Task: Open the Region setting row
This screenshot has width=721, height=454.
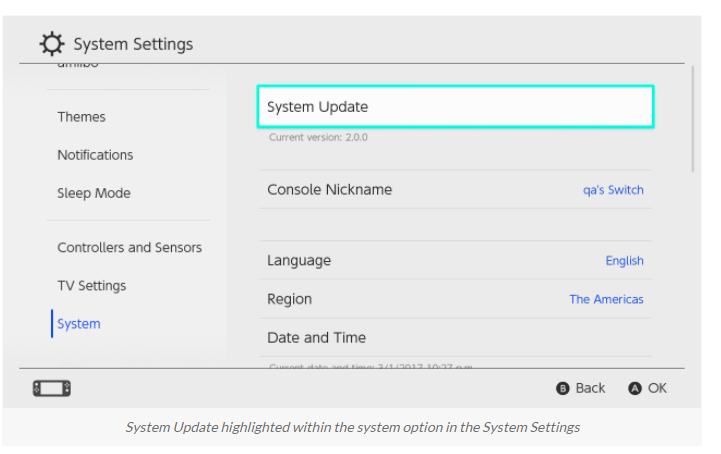Action: tap(455, 299)
